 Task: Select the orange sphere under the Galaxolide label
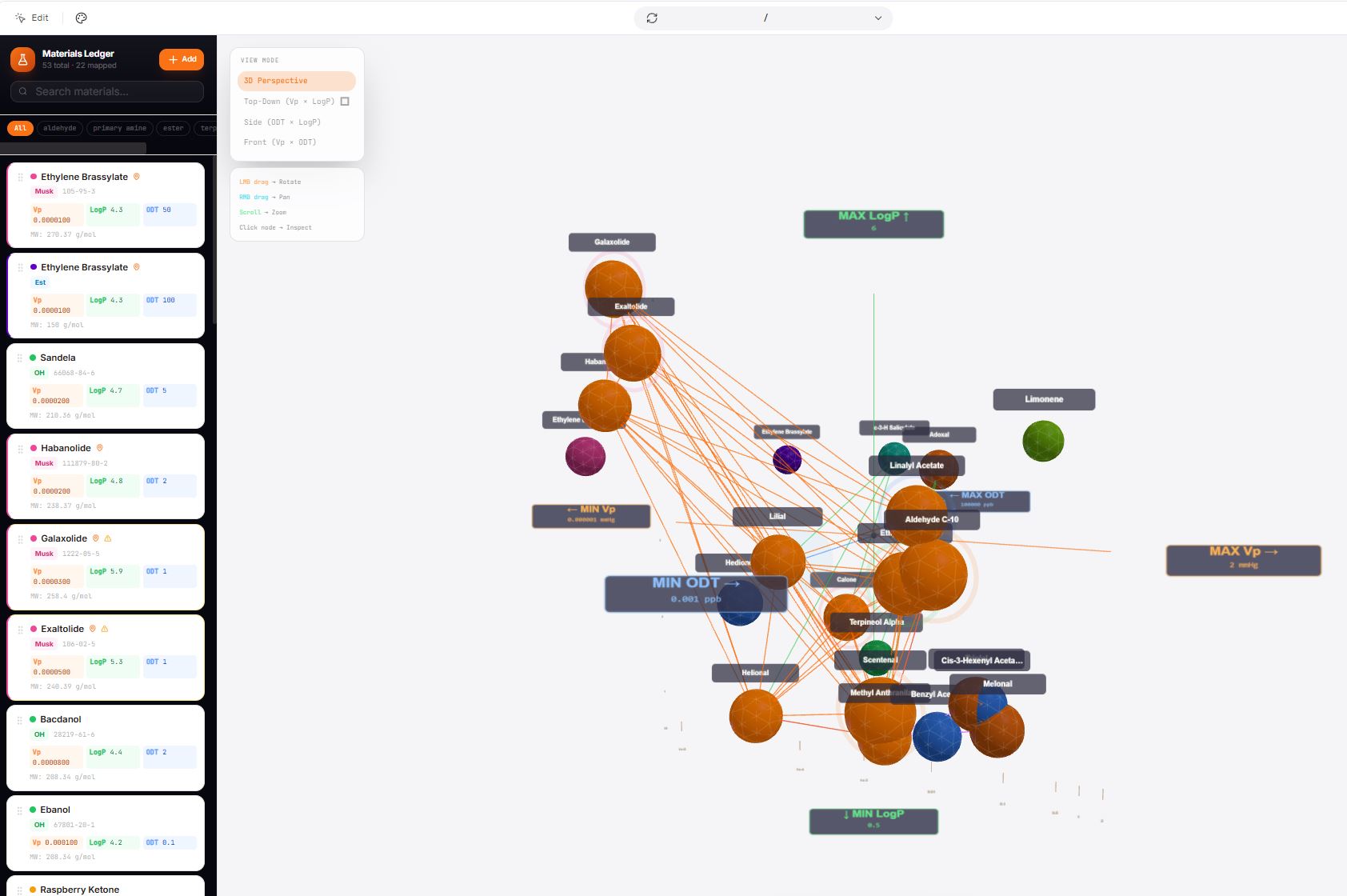click(x=614, y=288)
